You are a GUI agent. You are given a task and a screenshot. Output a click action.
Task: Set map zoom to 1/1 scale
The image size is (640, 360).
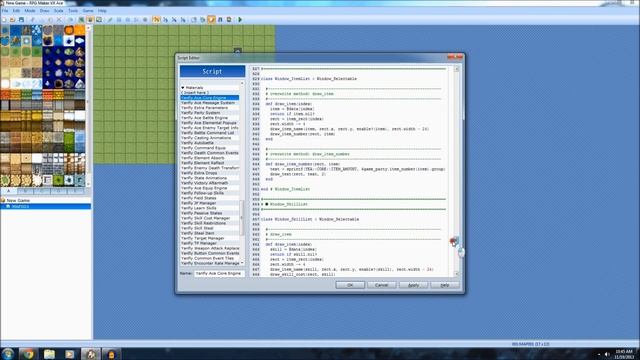[156, 20]
